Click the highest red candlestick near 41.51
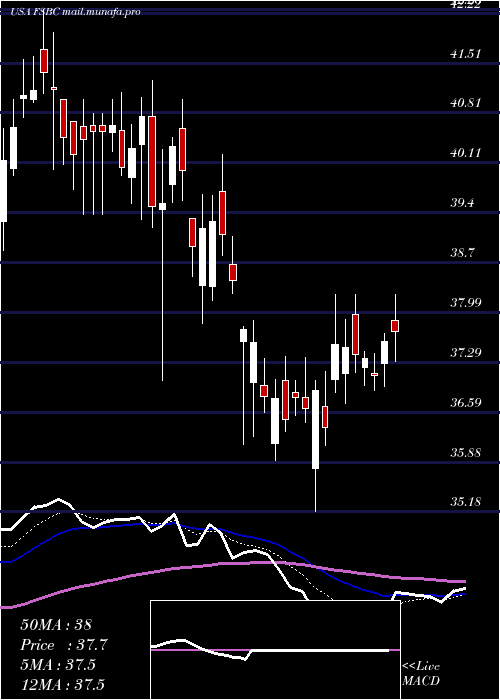 [x=44, y=61]
